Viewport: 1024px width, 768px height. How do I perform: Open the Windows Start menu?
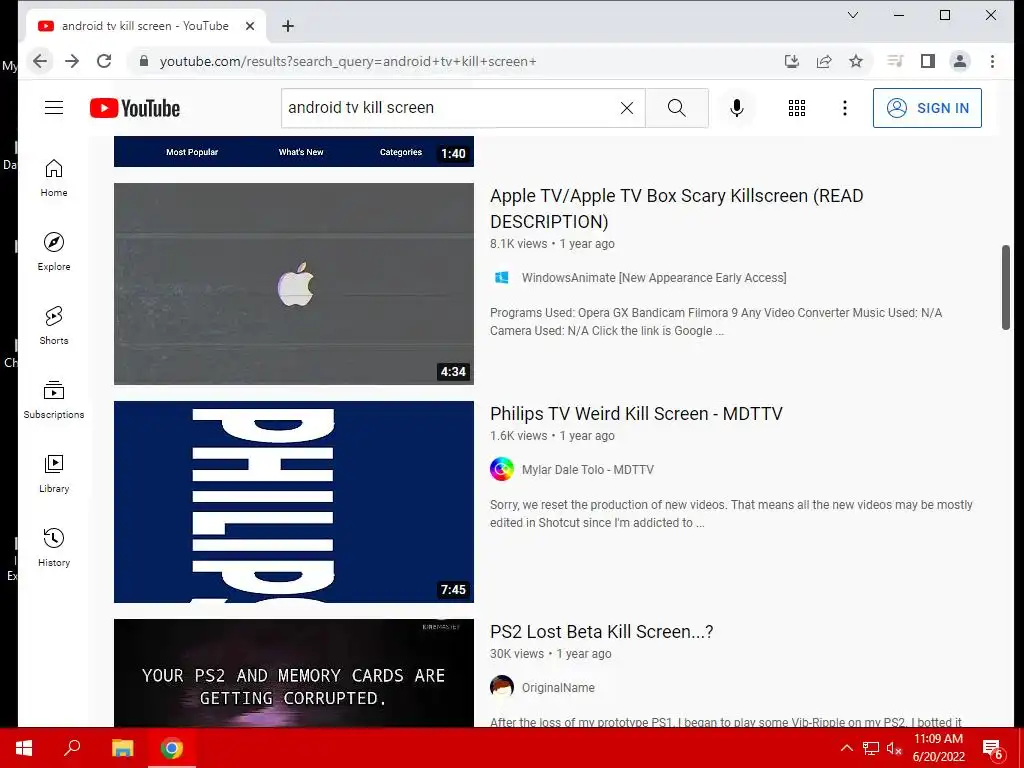click(24, 748)
